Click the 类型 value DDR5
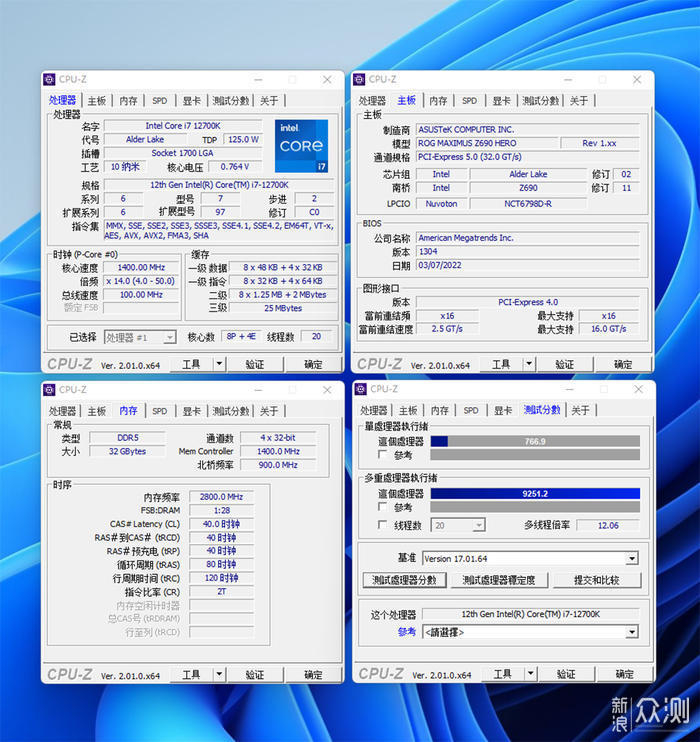Viewport: 700px width, 742px height. click(x=128, y=438)
